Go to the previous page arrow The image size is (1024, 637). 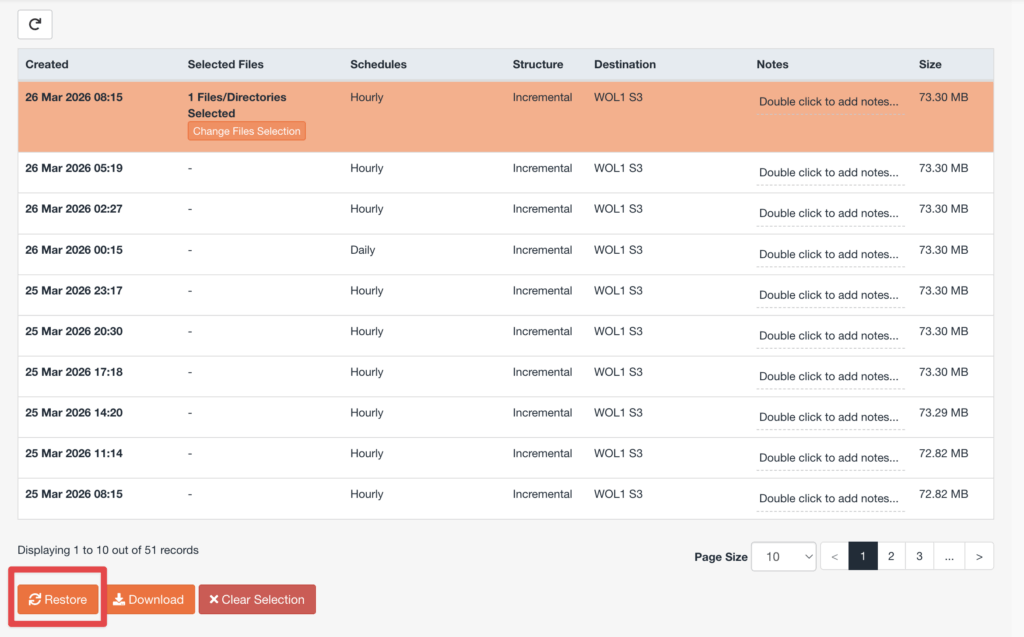[834, 557]
